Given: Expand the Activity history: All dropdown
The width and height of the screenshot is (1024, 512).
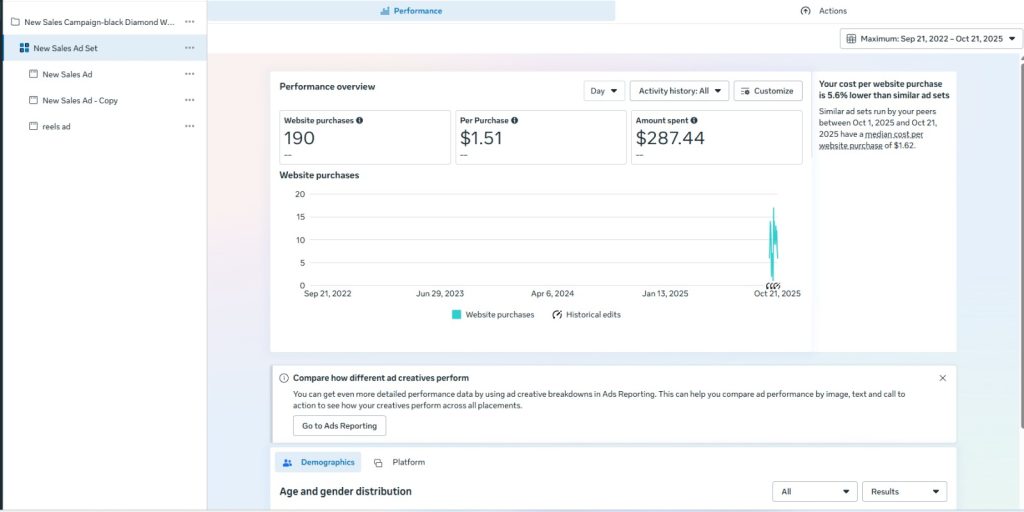Looking at the screenshot, I should (679, 91).
